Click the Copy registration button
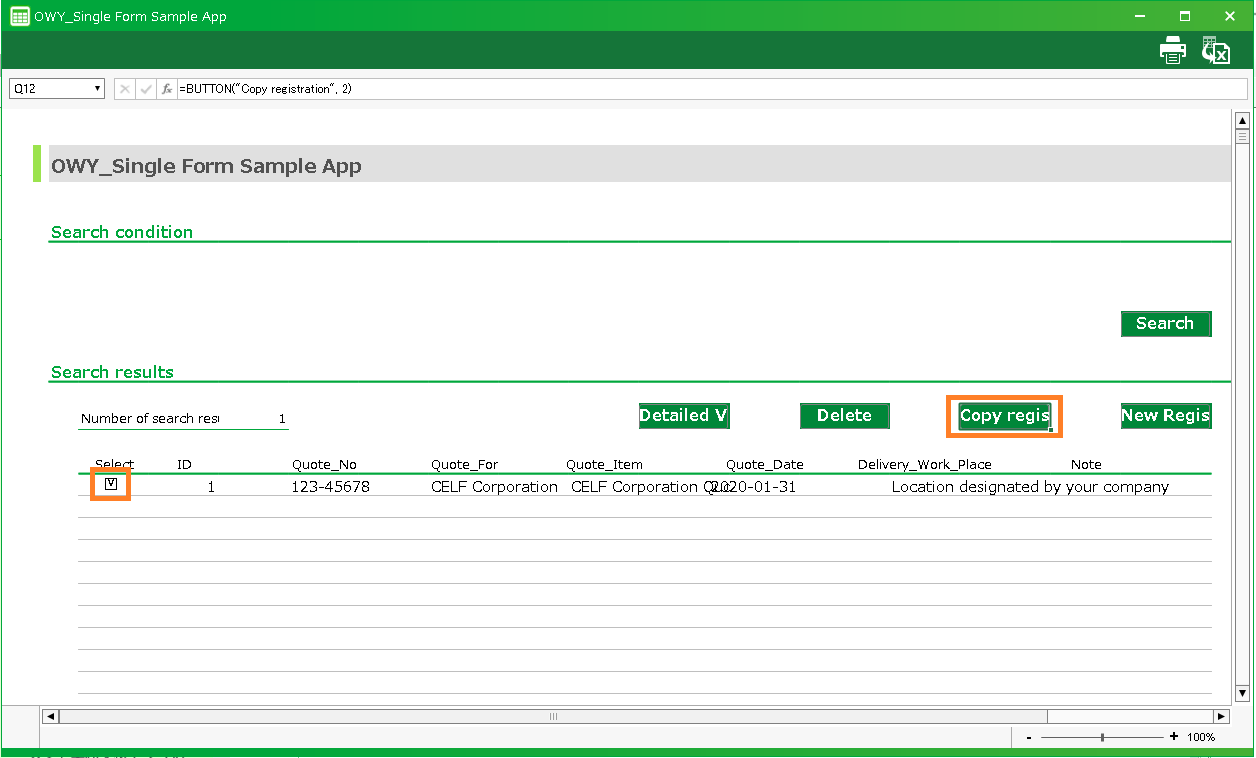The width and height of the screenshot is (1256, 758). [x=1004, y=416]
